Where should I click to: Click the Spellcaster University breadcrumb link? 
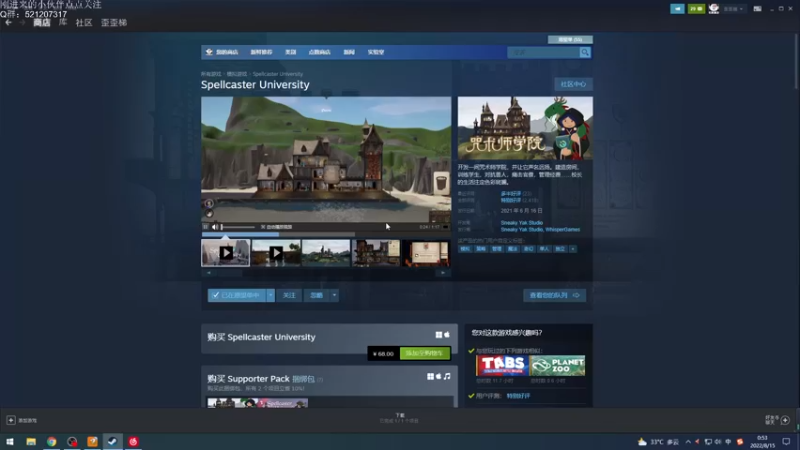coord(278,74)
